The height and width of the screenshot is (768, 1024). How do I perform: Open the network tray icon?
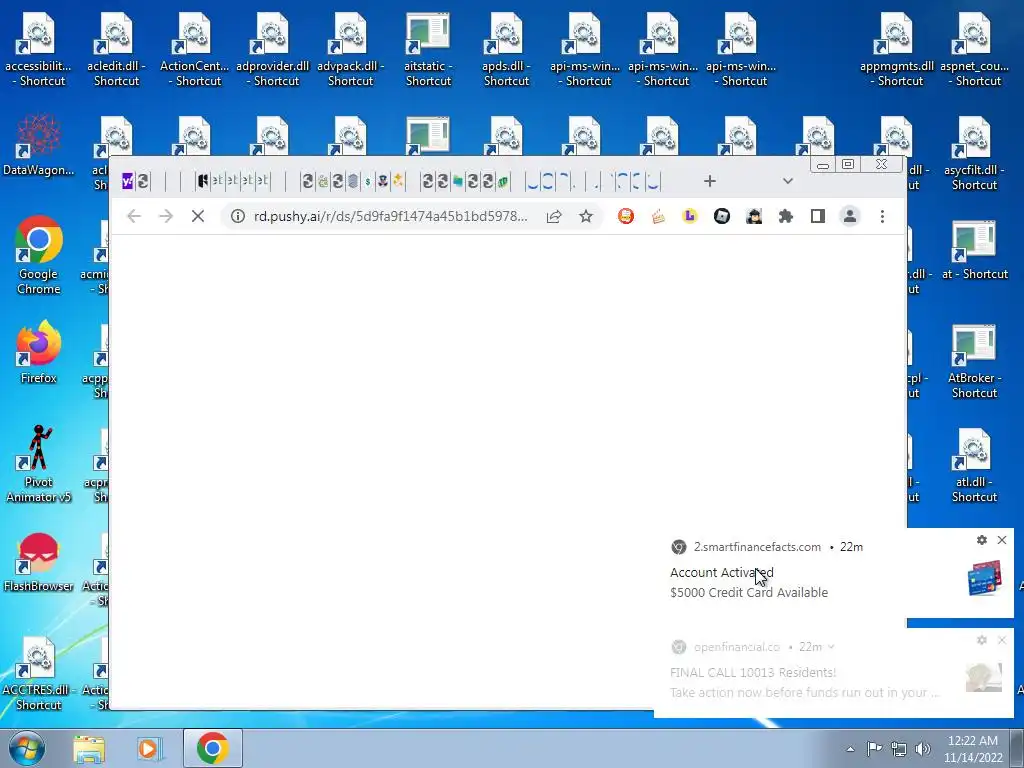[899, 749]
